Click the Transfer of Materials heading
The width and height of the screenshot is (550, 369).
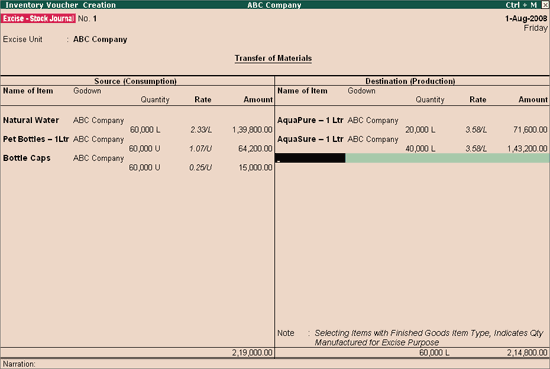273,58
